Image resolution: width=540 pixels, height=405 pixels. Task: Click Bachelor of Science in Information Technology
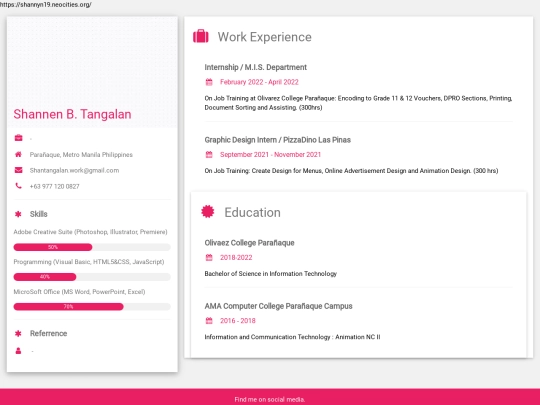(271, 274)
